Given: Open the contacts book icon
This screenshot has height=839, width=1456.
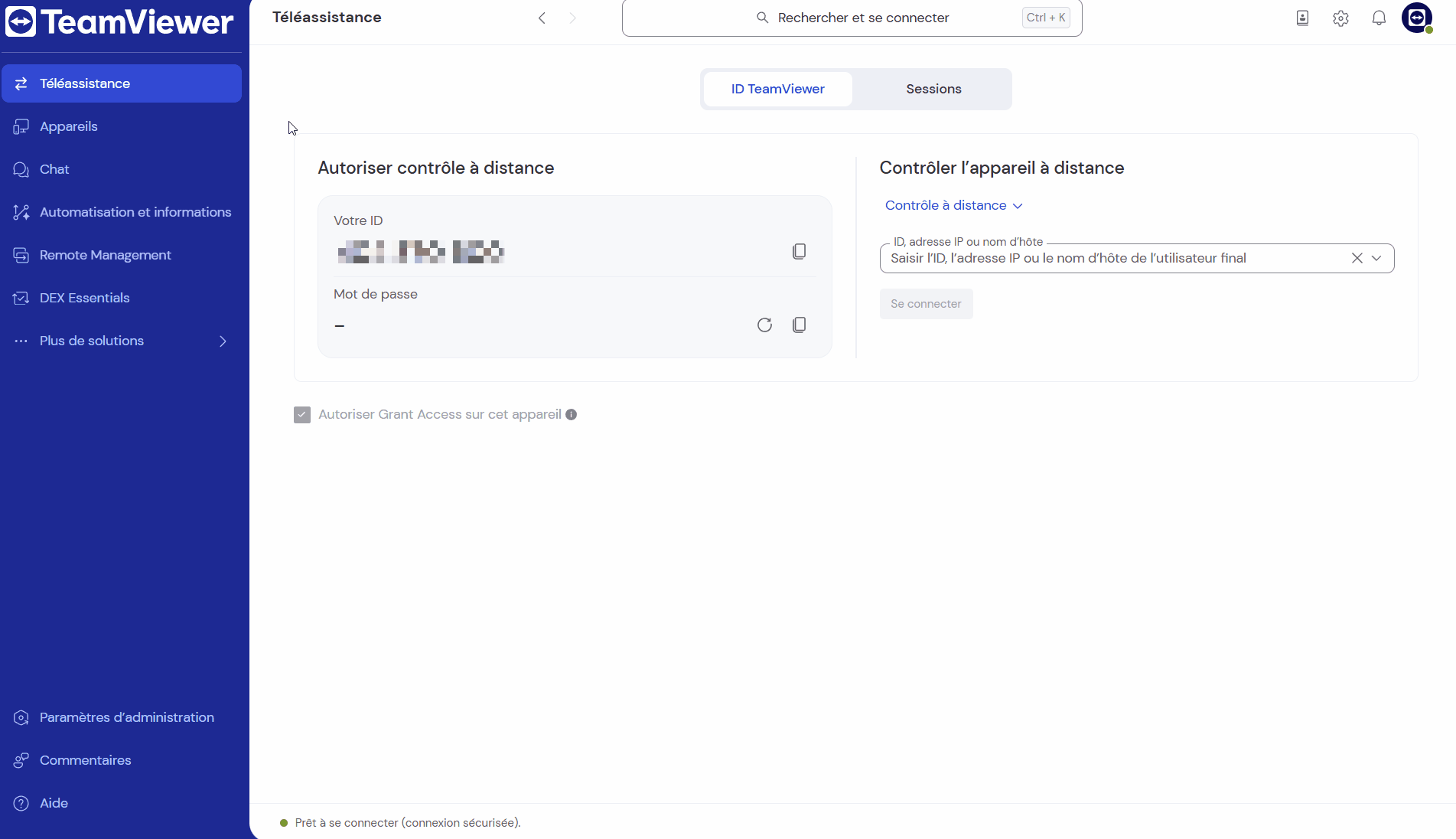Looking at the screenshot, I should tap(1302, 18).
